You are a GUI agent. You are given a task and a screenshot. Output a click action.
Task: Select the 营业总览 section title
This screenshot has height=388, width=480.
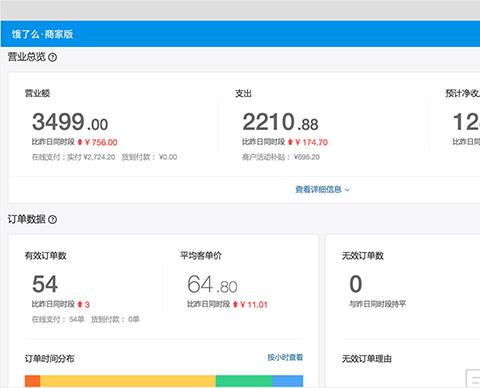tap(27, 57)
